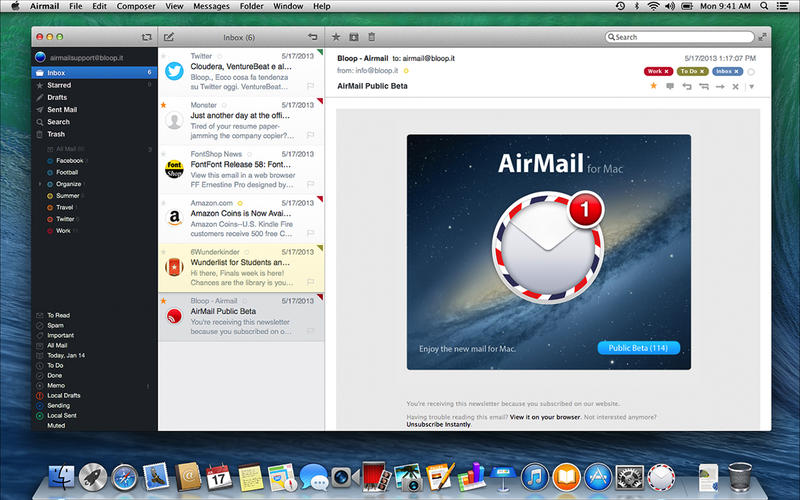The height and width of the screenshot is (500, 800).
Task: Click the forward arrow in message header
Action: pyautogui.click(x=720, y=87)
